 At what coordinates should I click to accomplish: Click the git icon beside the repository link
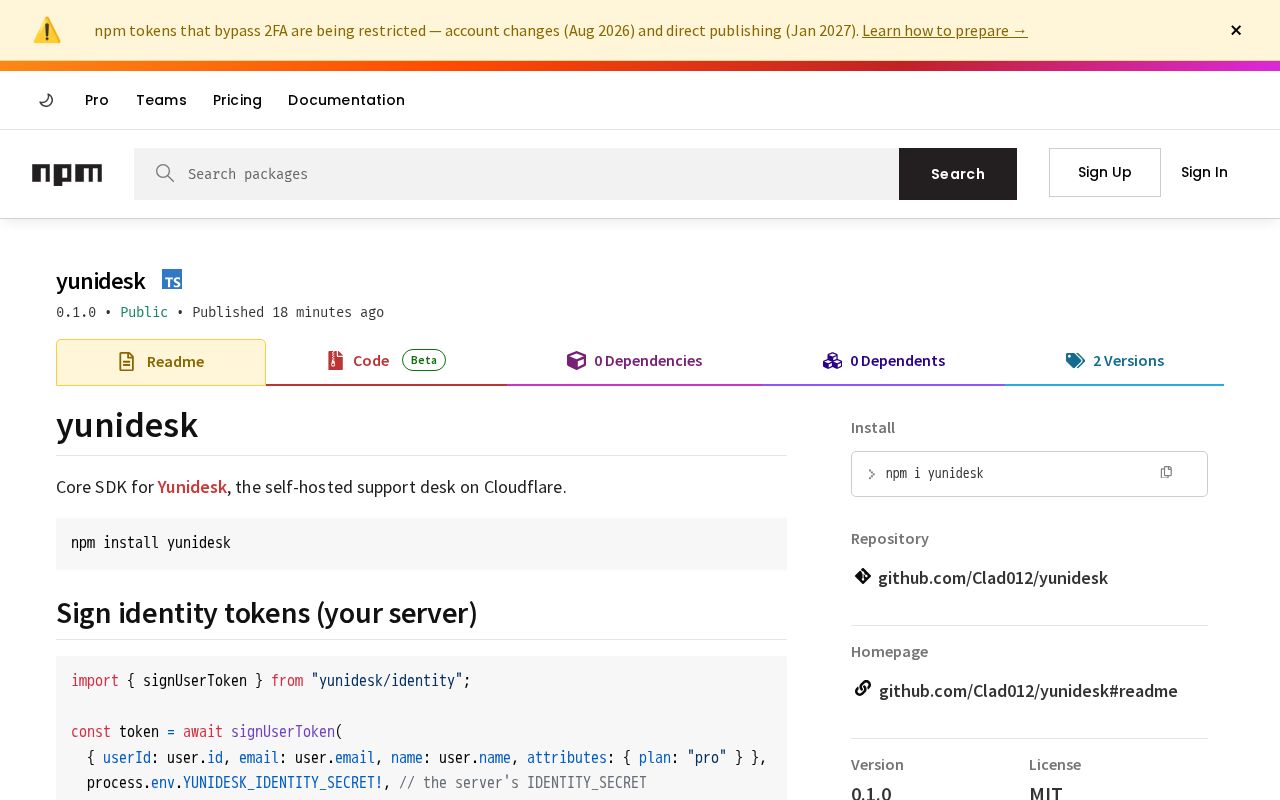863,576
